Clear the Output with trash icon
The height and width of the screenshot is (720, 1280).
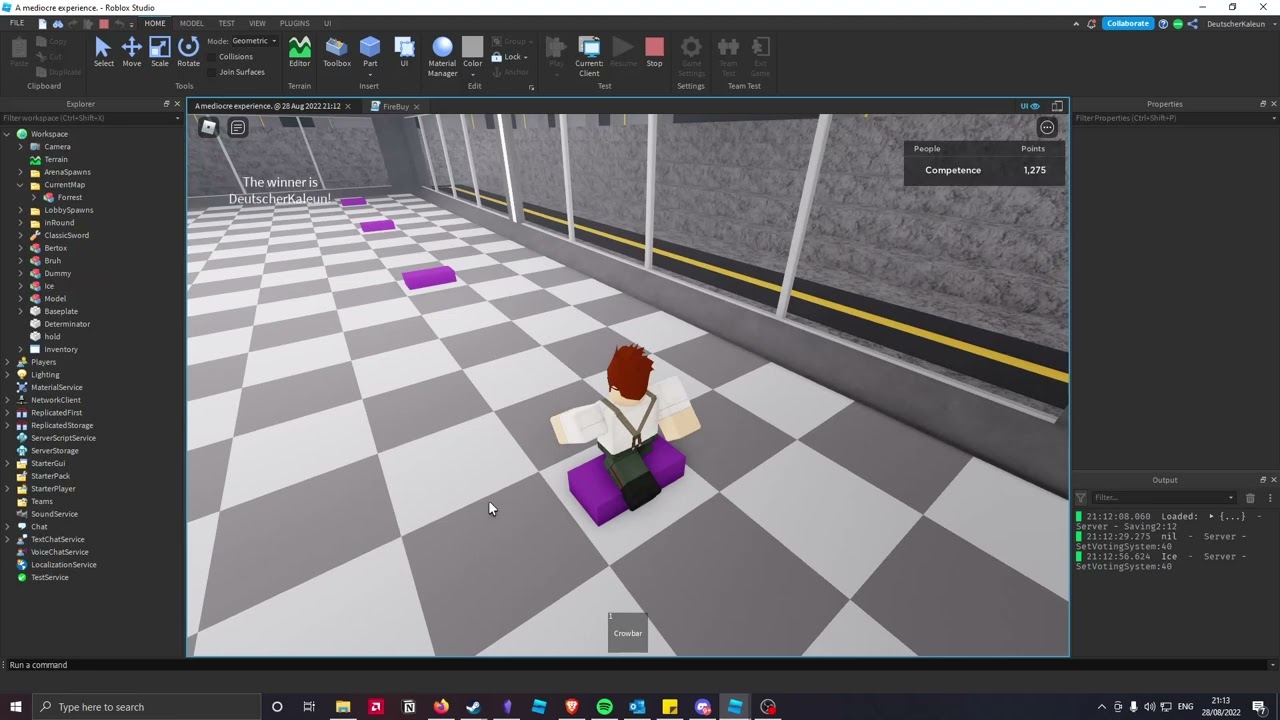coord(1250,498)
